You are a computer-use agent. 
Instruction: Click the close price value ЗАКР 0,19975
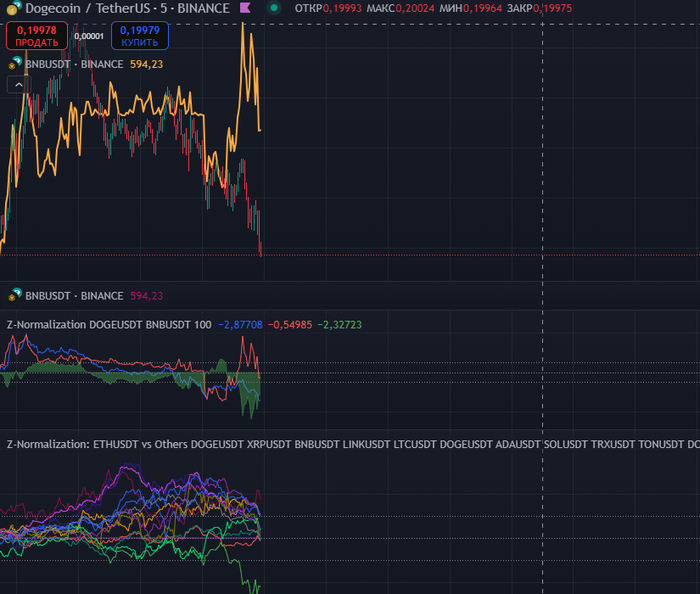click(x=539, y=8)
